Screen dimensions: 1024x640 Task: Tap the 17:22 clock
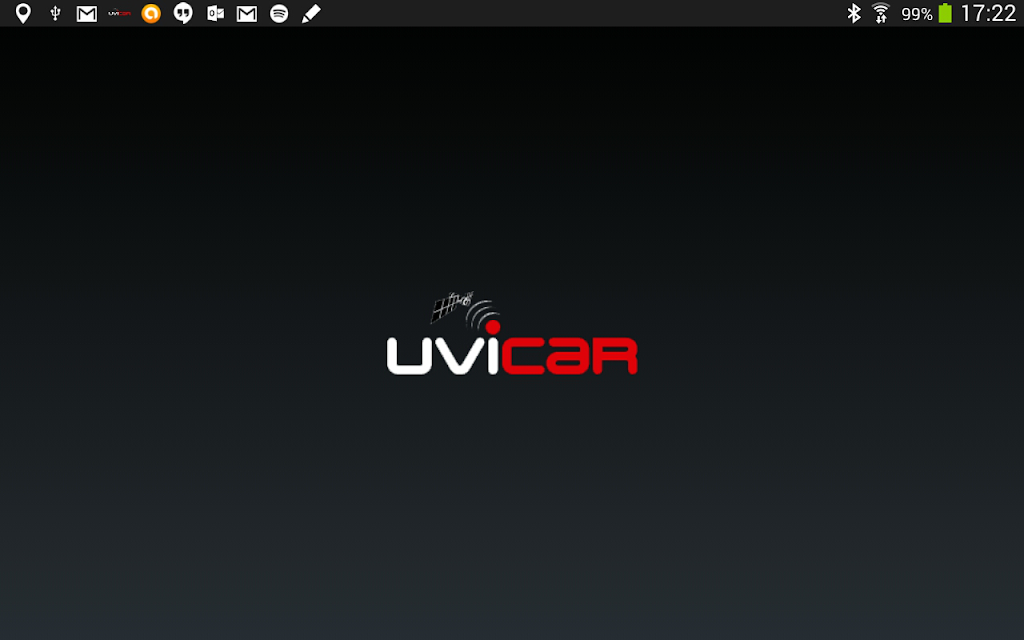988,13
